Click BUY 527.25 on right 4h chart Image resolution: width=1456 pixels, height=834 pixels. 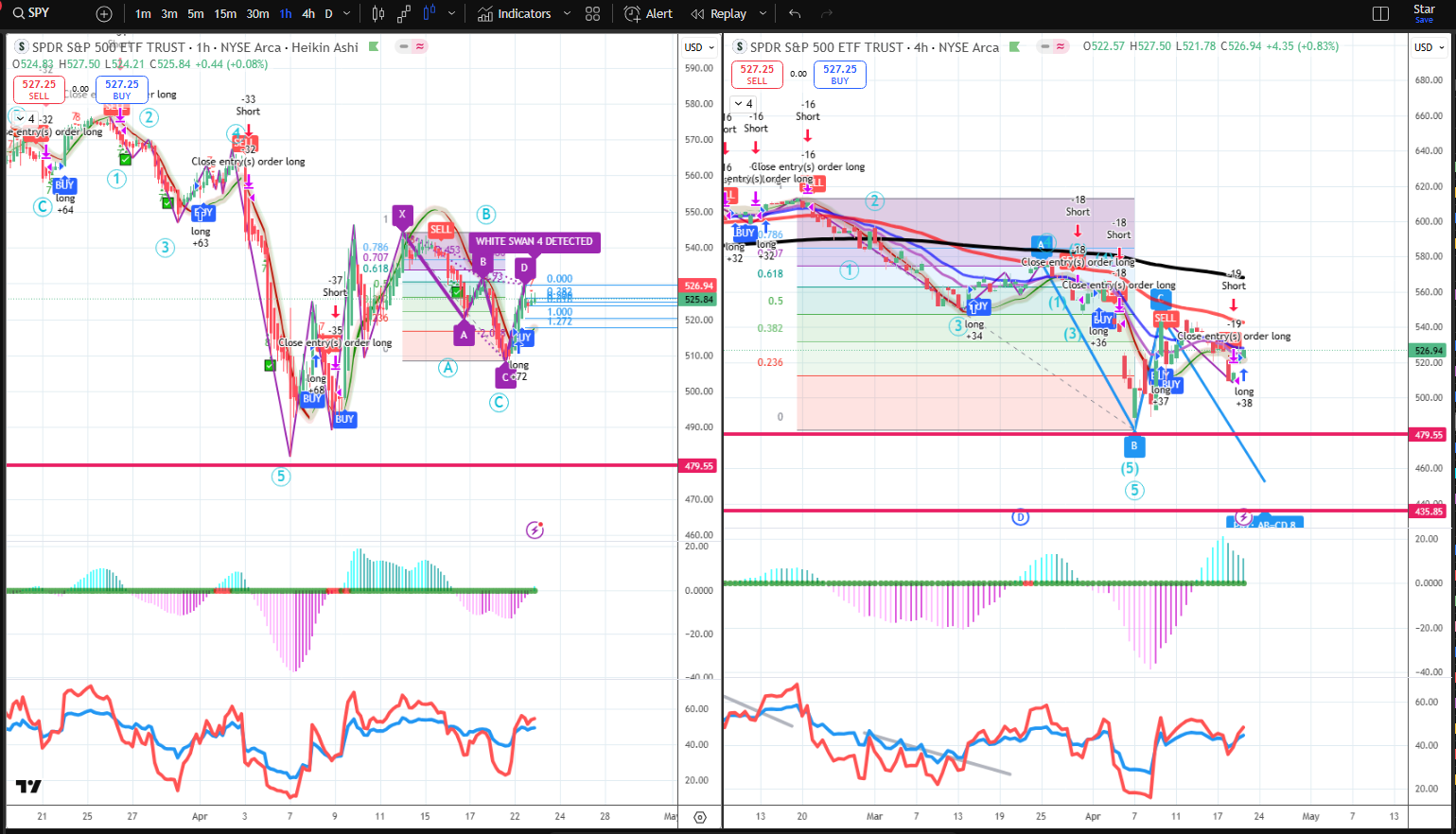840,75
